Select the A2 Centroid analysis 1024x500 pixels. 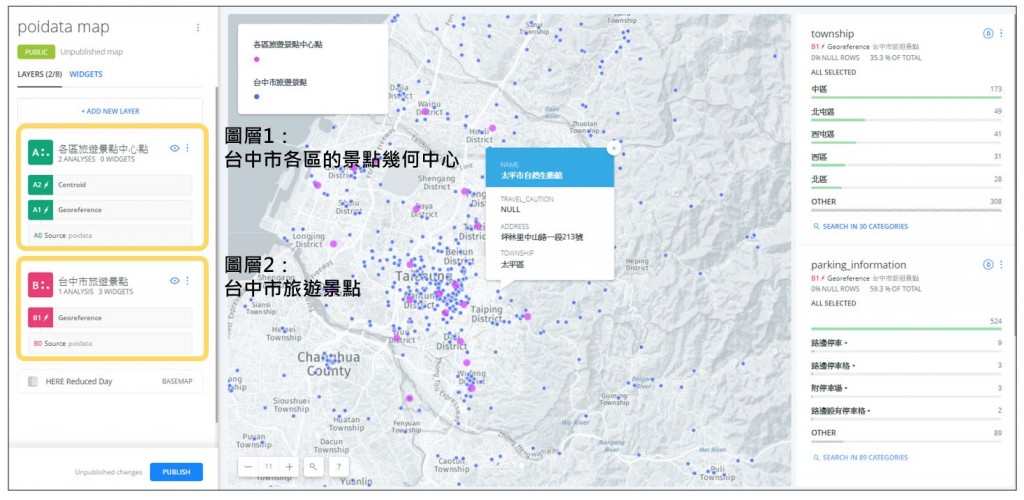click(110, 185)
